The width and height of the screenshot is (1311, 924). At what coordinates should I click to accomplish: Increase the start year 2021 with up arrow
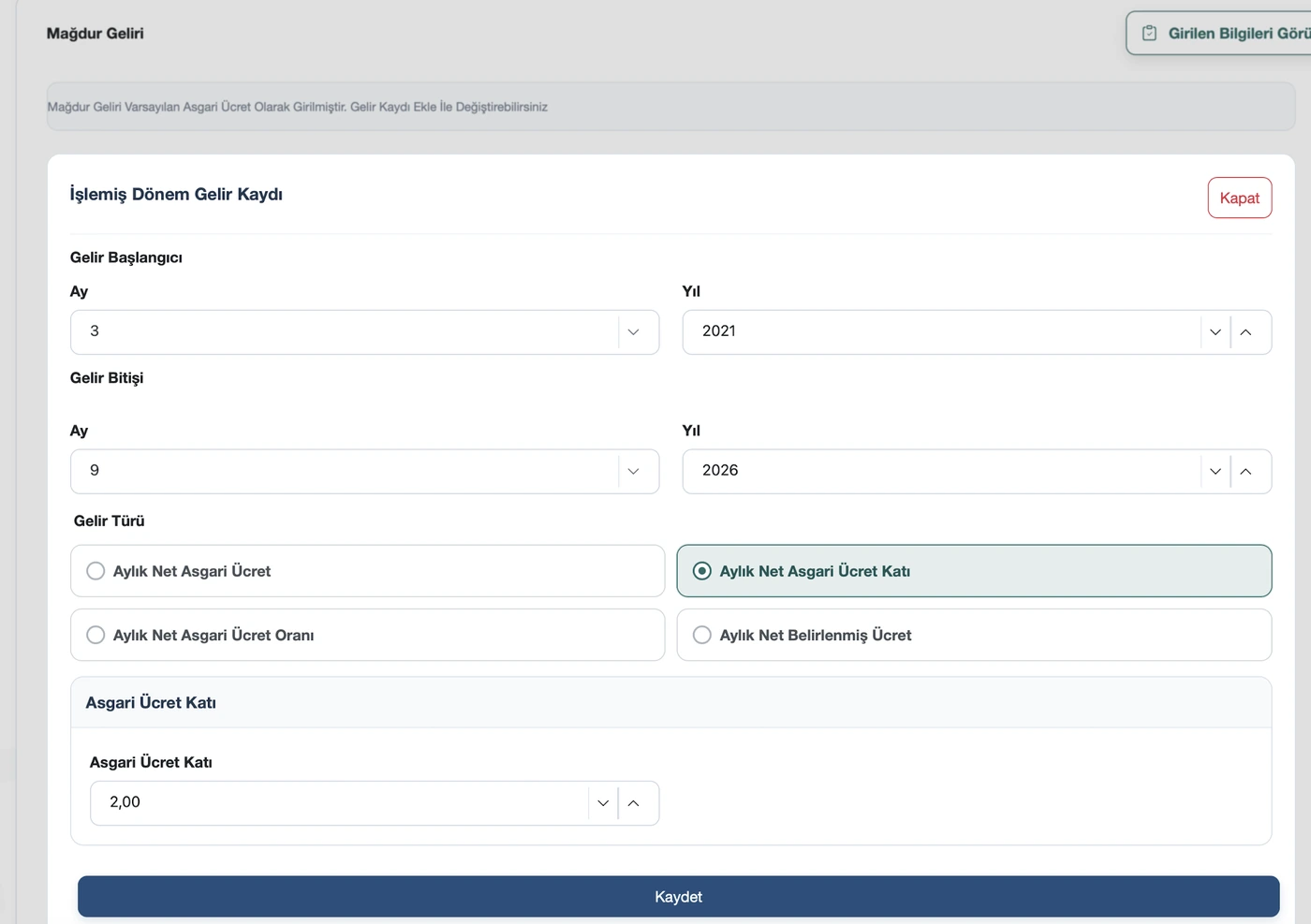[1245, 332]
